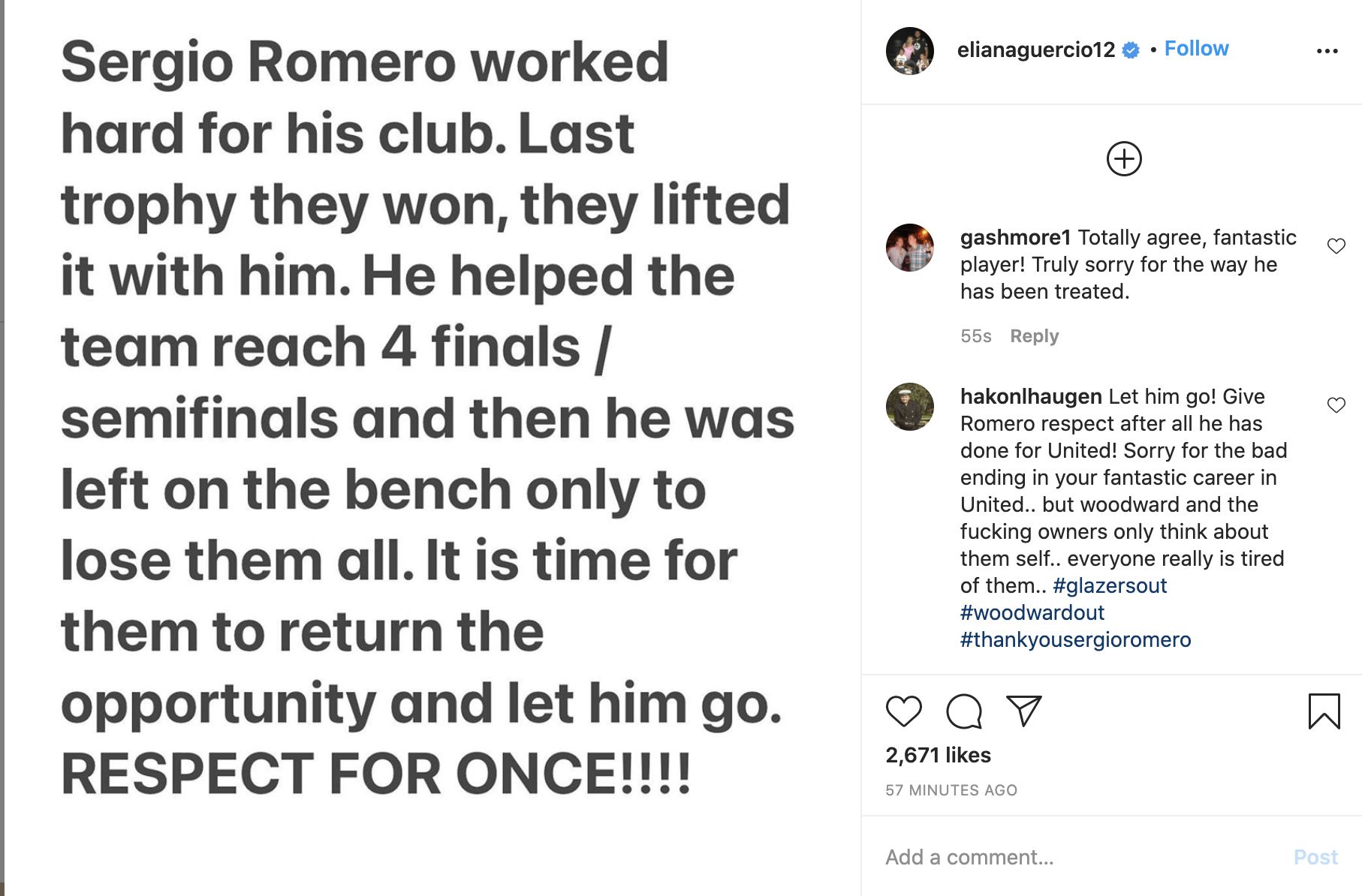Like gashmore1's comment

click(x=1336, y=246)
